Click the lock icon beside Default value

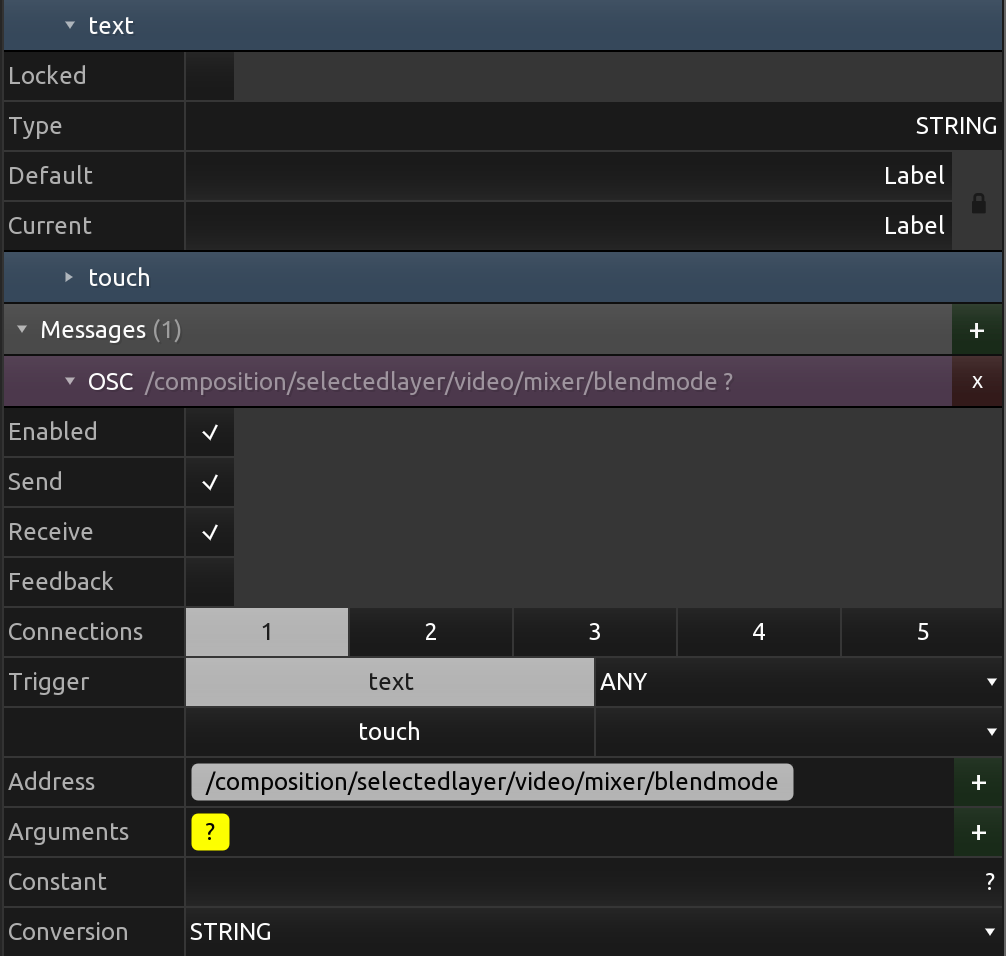978,202
